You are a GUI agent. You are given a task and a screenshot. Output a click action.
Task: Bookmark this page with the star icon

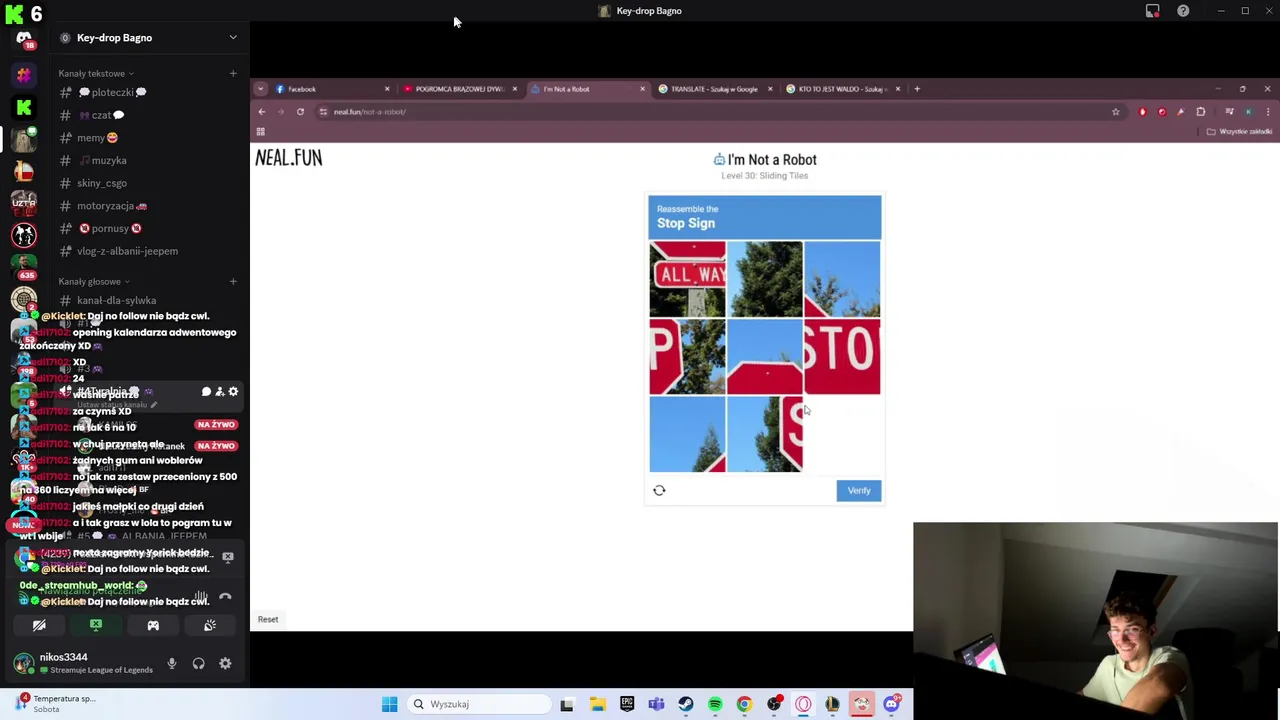[x=1116, y=112]
